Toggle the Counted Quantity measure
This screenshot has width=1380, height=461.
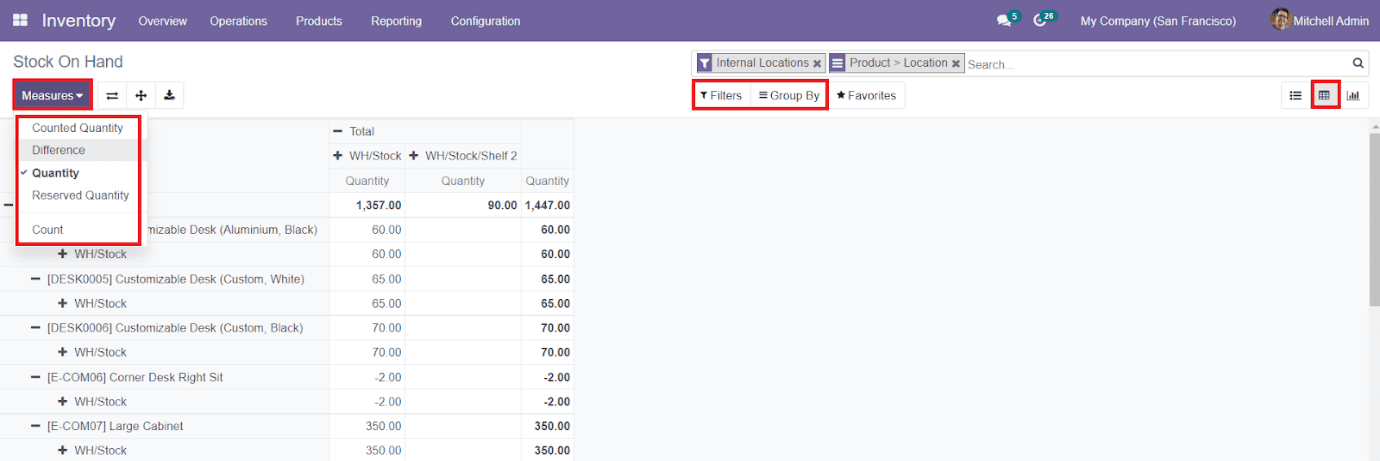click(78, 128)
